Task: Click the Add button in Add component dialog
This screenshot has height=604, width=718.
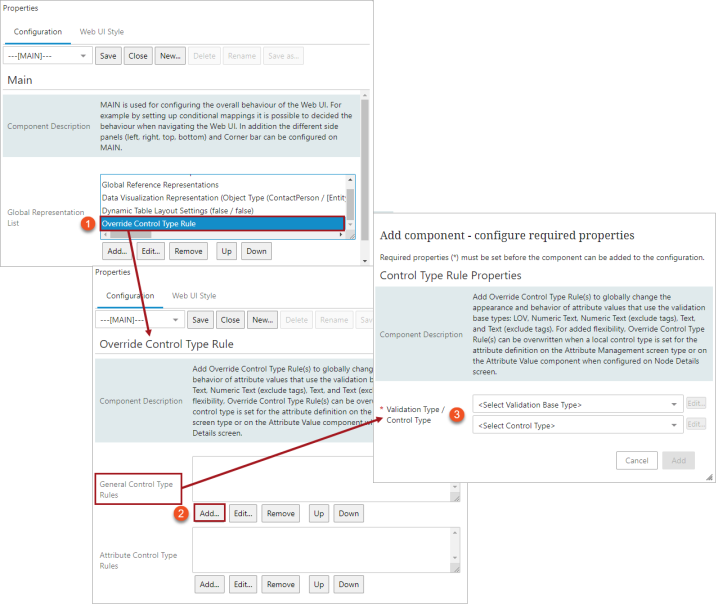Action: coord(679,460)
